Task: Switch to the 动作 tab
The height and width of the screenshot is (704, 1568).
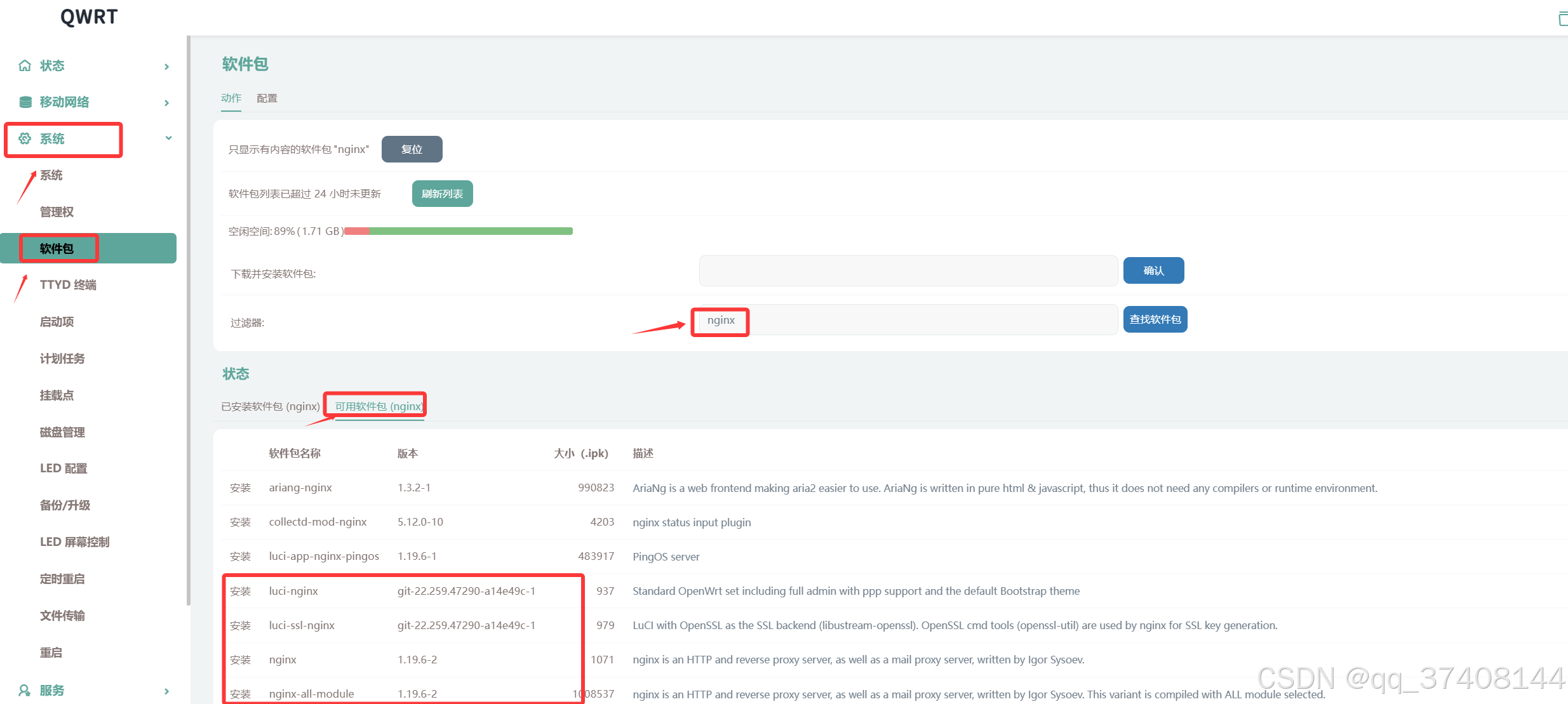Action: pos(231,98)
